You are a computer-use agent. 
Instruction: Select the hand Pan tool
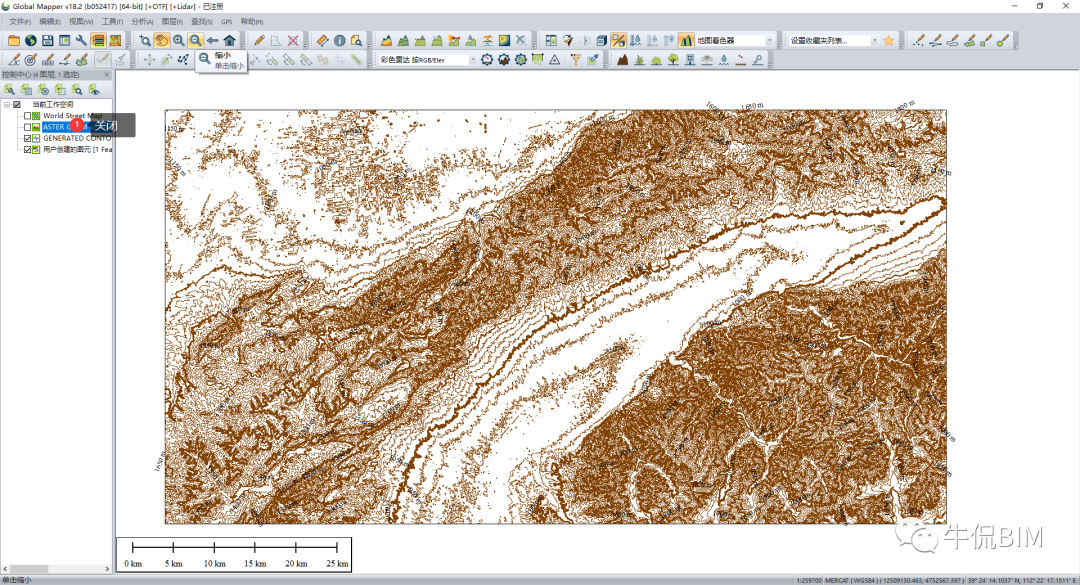[161, 40]
